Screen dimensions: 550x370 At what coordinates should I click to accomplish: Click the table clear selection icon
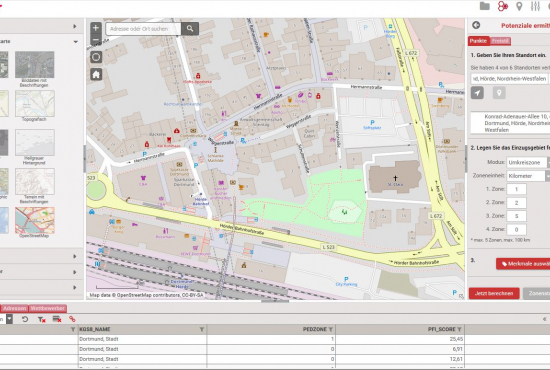click(x=56, y=319)
